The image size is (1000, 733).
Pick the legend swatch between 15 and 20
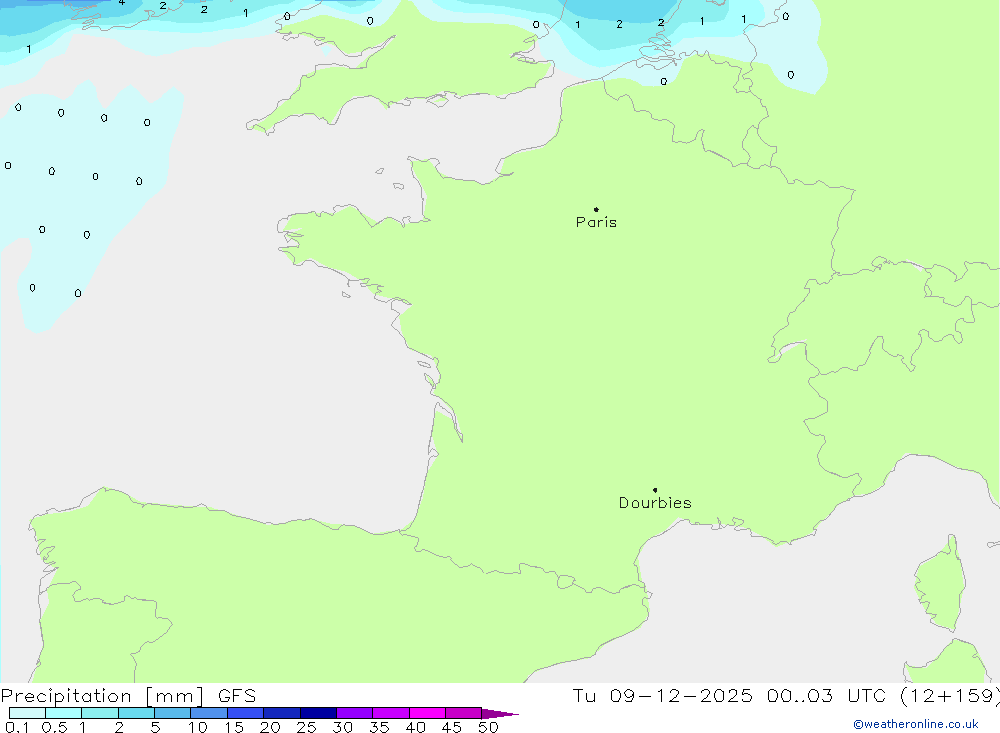[x=246, y=713]
